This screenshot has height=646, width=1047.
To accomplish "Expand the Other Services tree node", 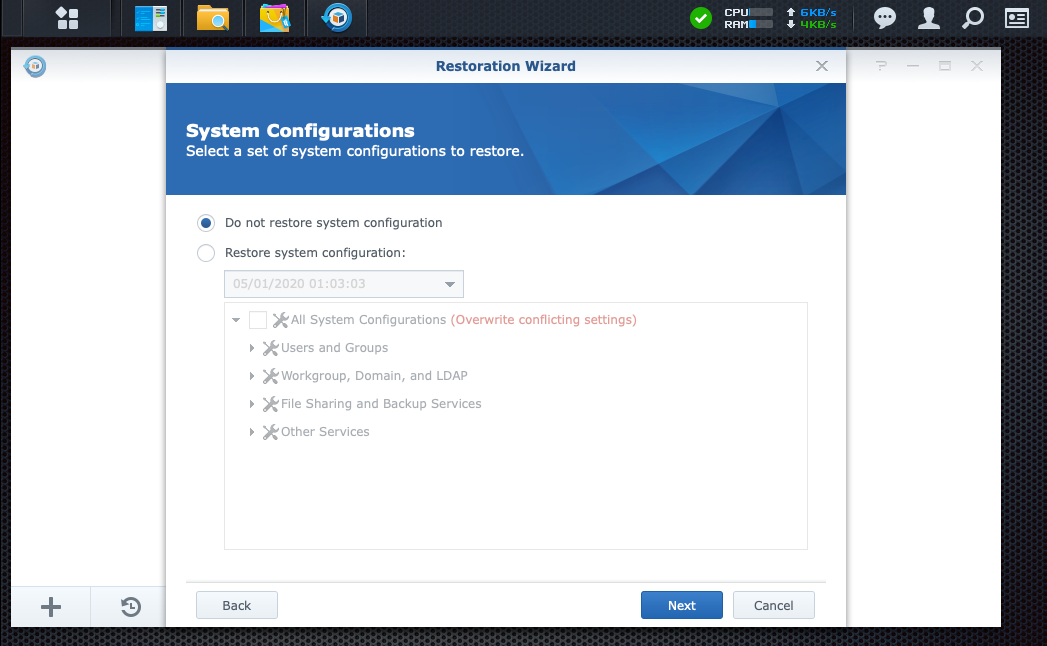I will [x=252, y=432].
